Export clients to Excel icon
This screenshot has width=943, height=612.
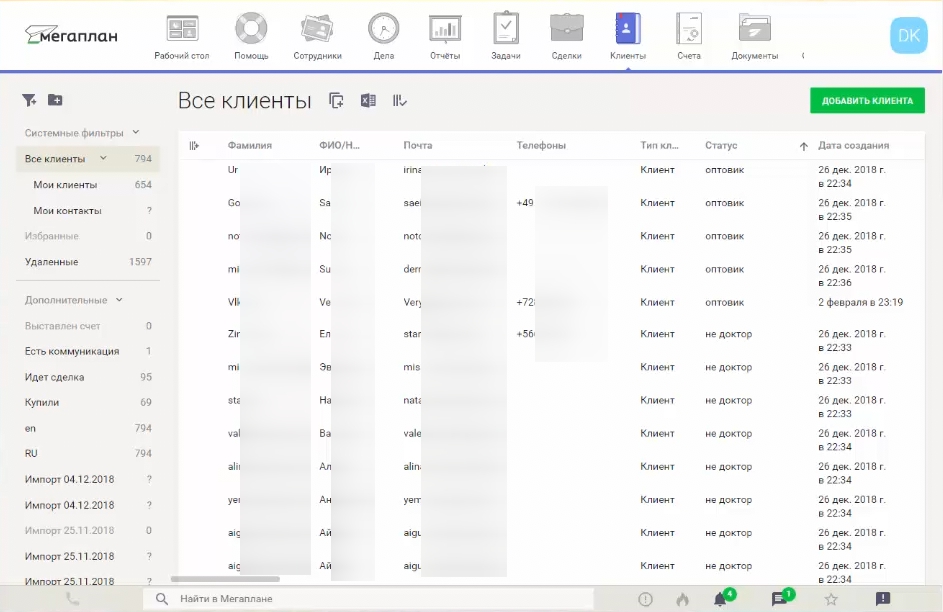(x=368, y=100)
